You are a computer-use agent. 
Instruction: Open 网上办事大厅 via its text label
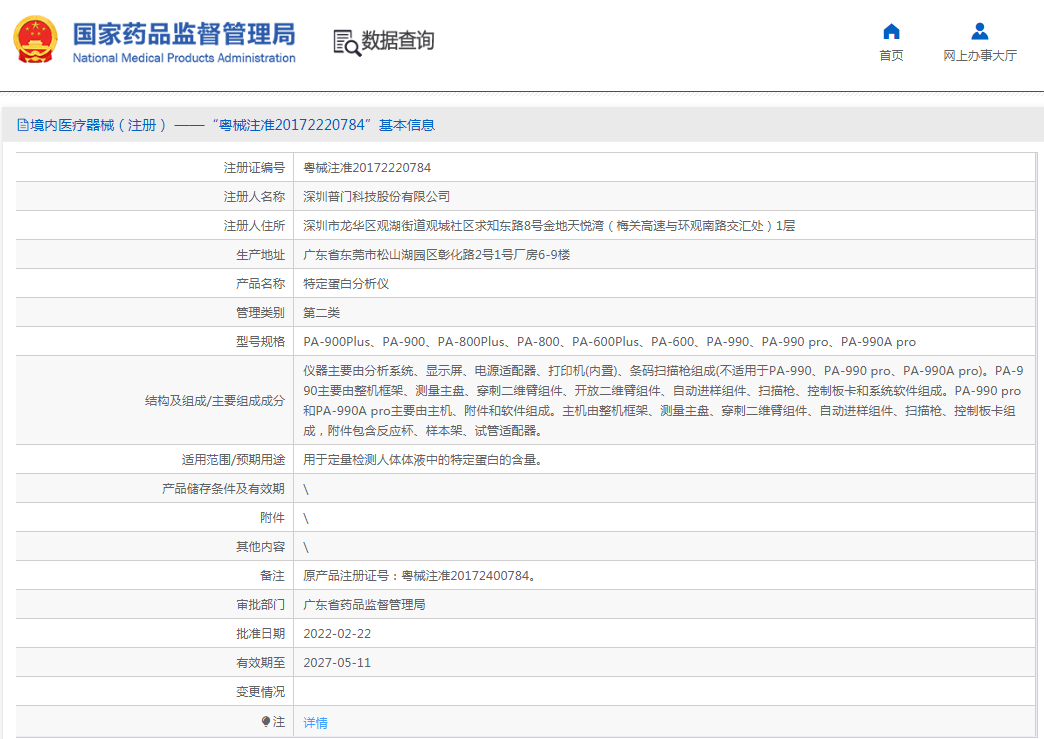pos(980,56)
